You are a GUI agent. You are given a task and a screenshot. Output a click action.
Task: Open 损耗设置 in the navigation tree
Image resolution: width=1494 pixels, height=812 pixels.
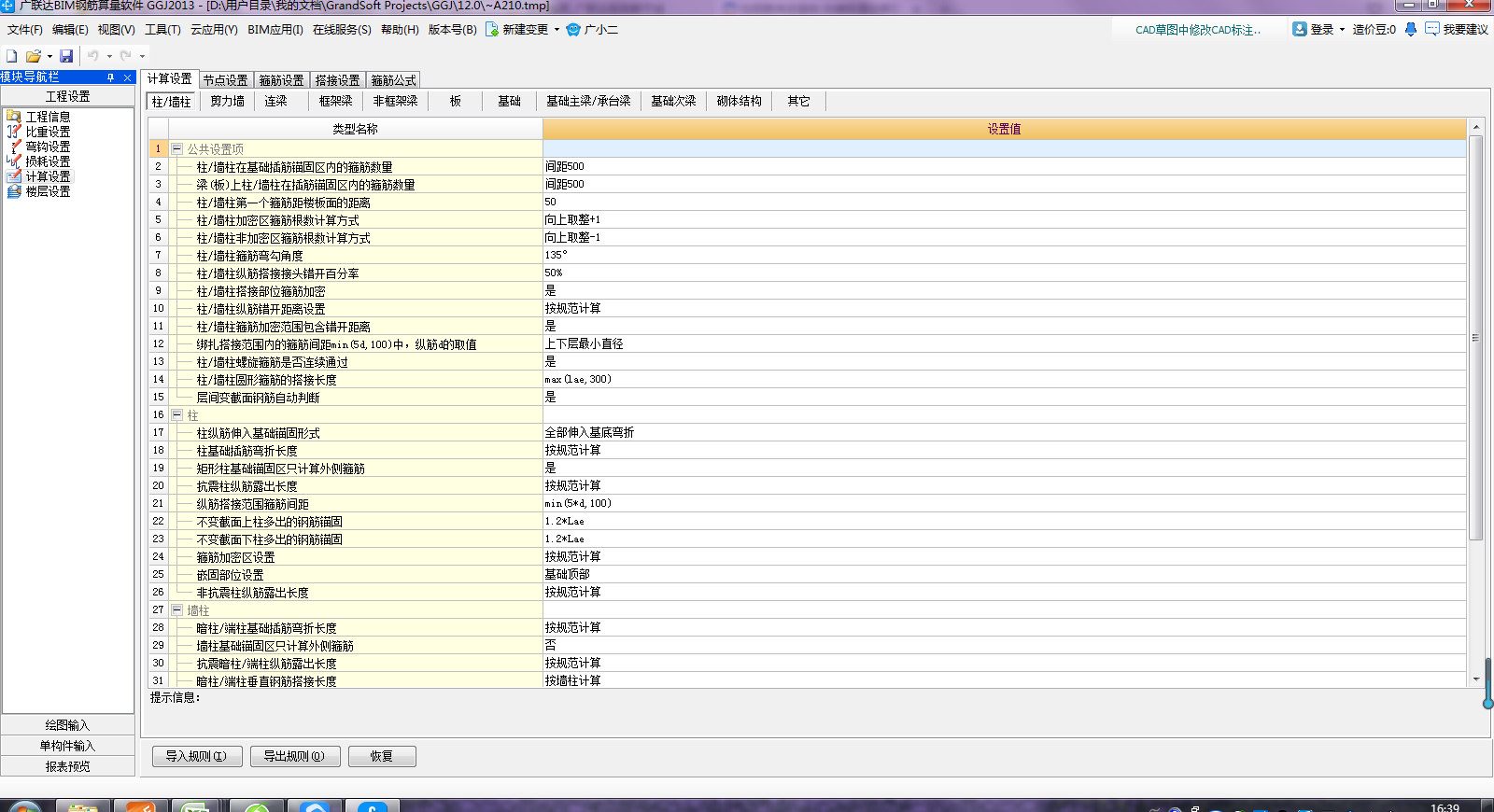tap(48, 161)
